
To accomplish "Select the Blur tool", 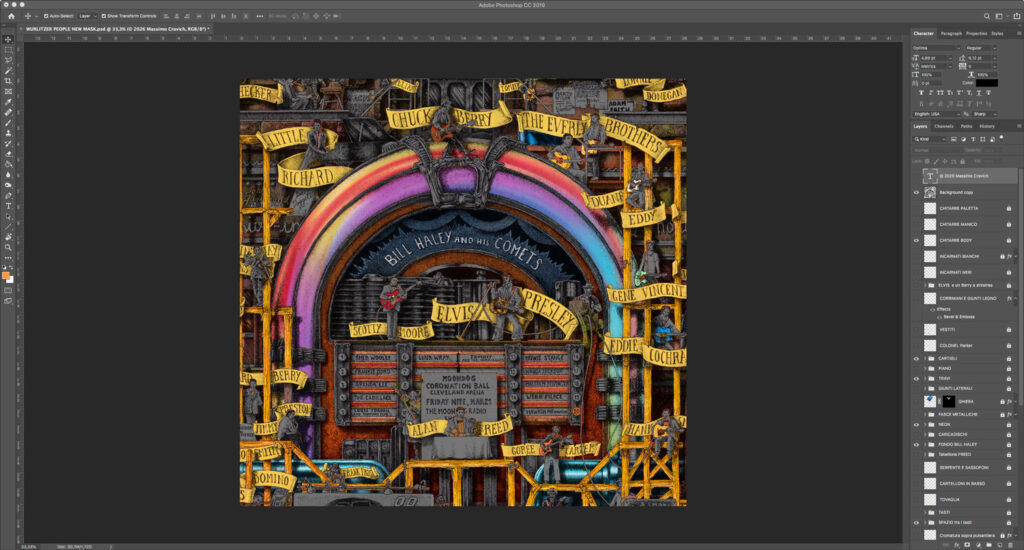I will point(8,175).
